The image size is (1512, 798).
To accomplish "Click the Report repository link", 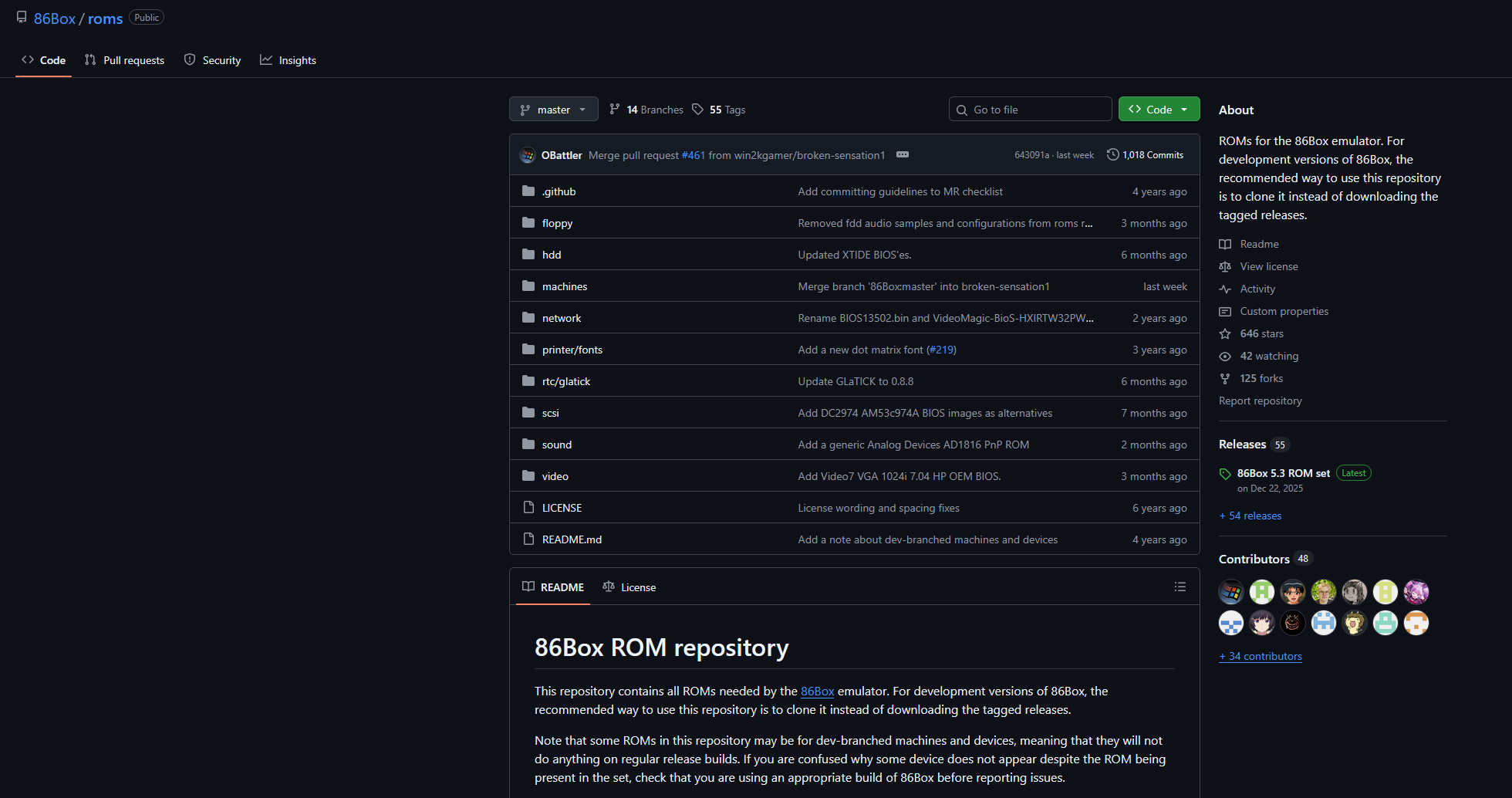I will click(x=1261, y=401).
